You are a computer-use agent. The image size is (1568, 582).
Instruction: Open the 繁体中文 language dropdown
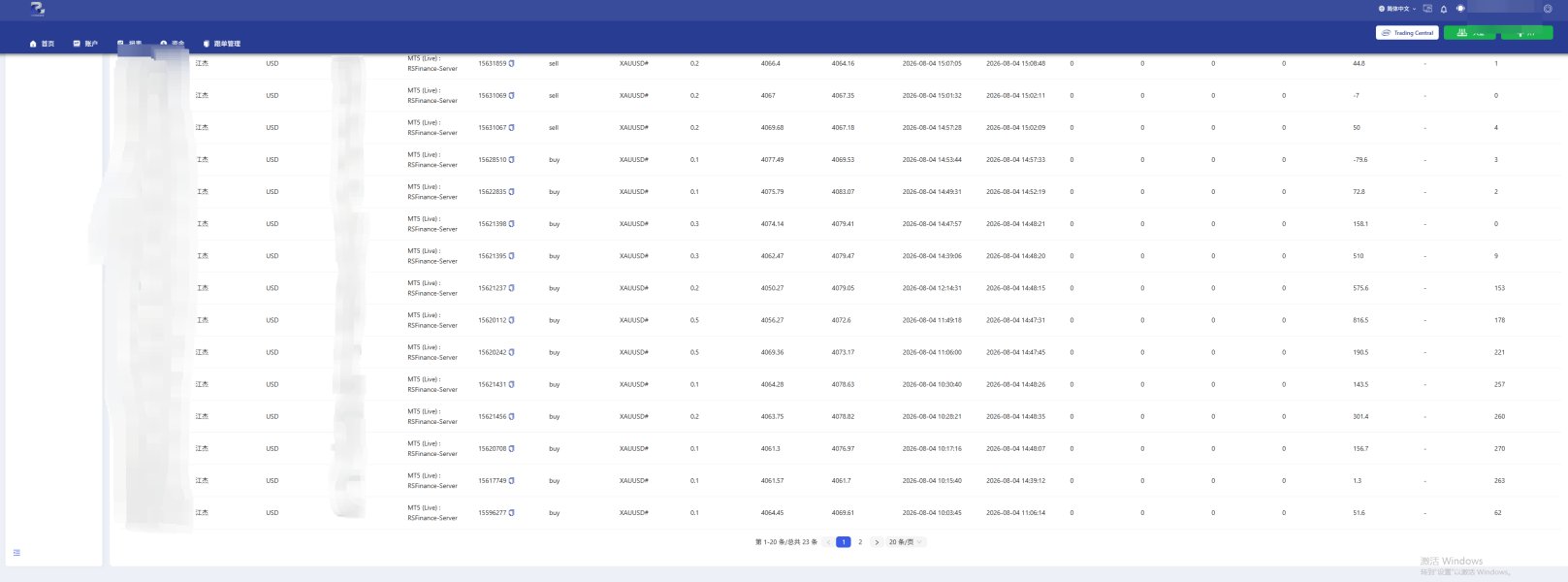tap(1397, 9)
